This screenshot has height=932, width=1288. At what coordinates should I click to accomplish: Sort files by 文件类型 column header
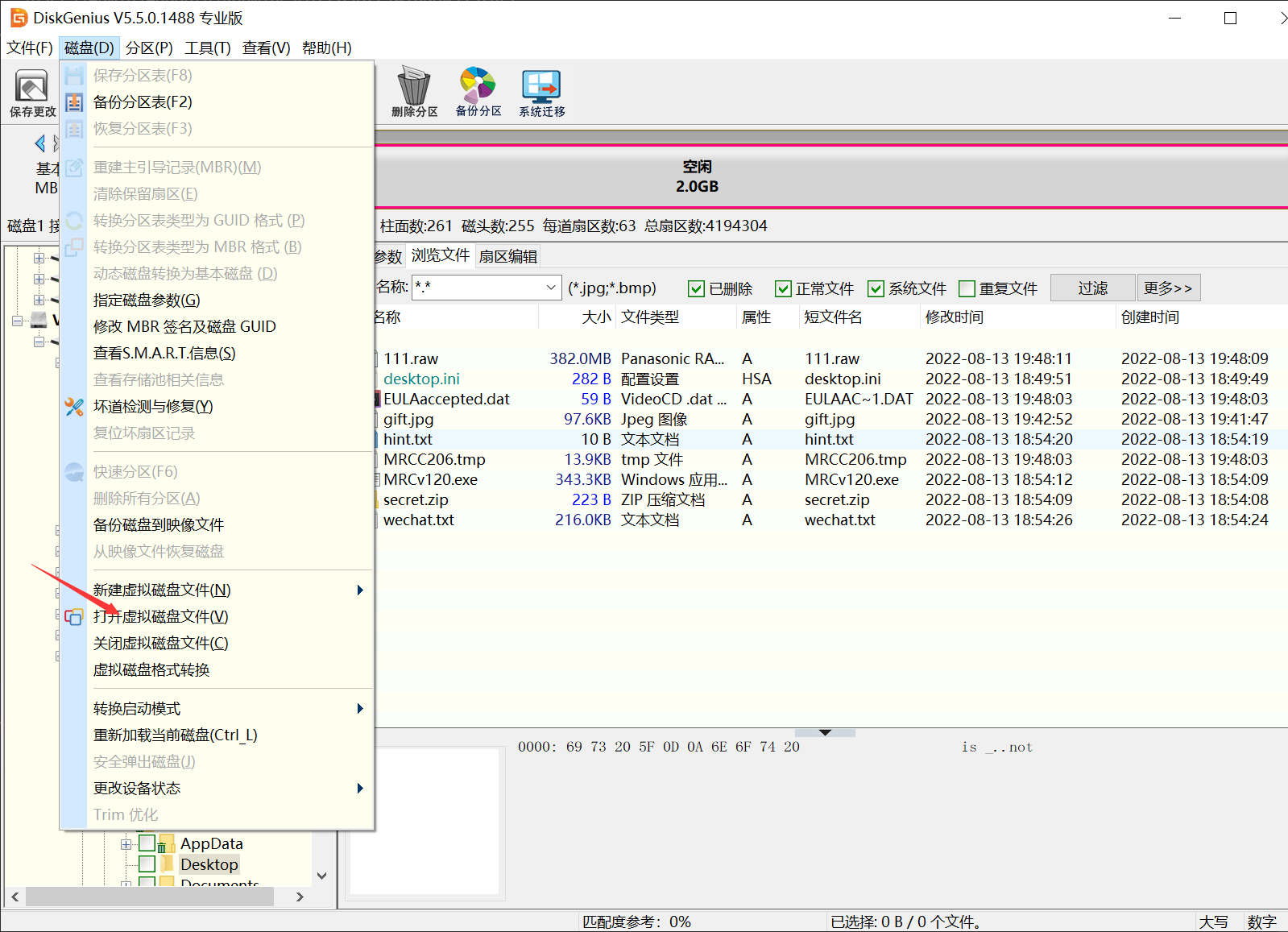point(677,317)
